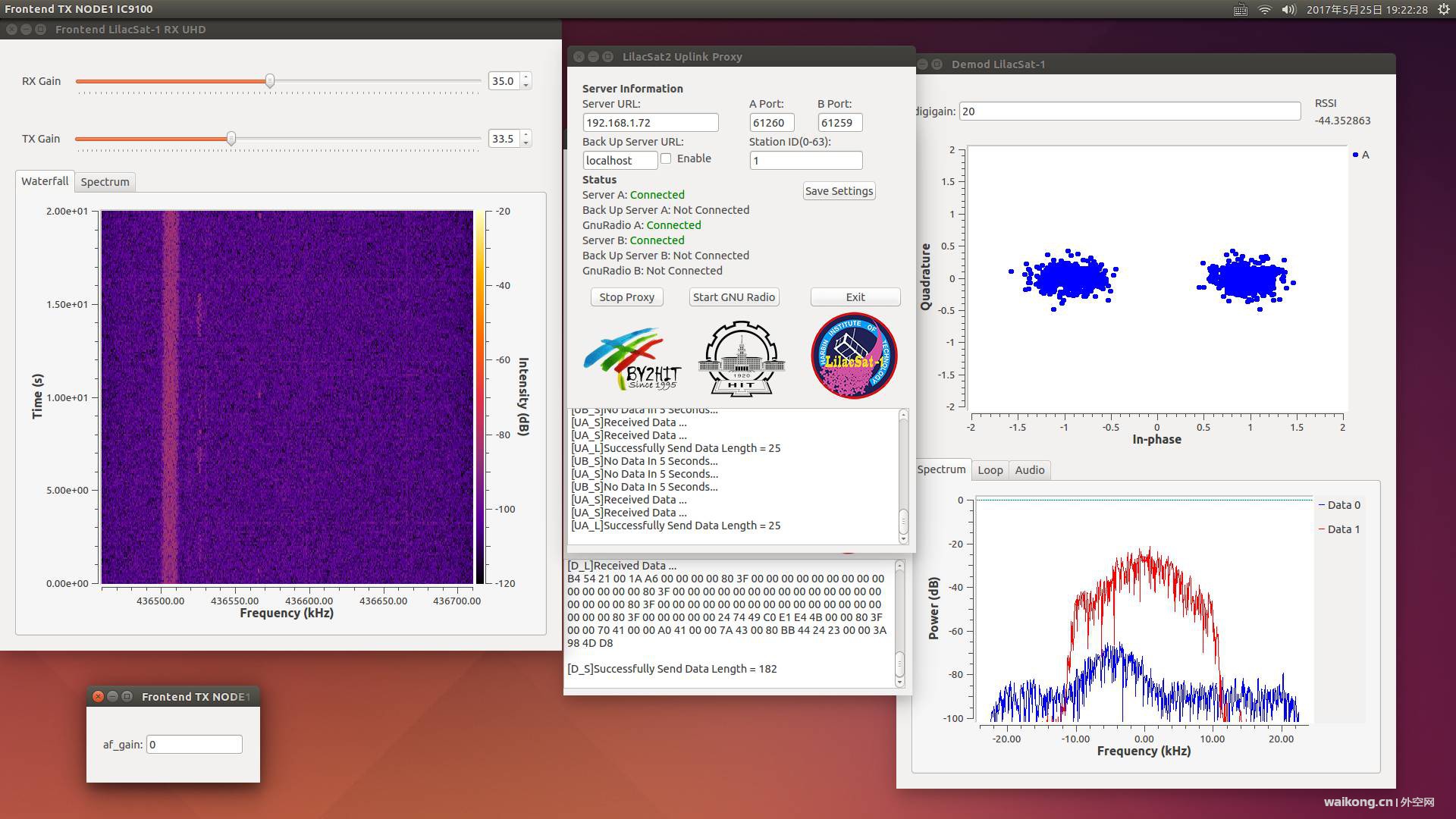Click the TX Gain slider handle
1456x819 pixels.
(231, 138)
